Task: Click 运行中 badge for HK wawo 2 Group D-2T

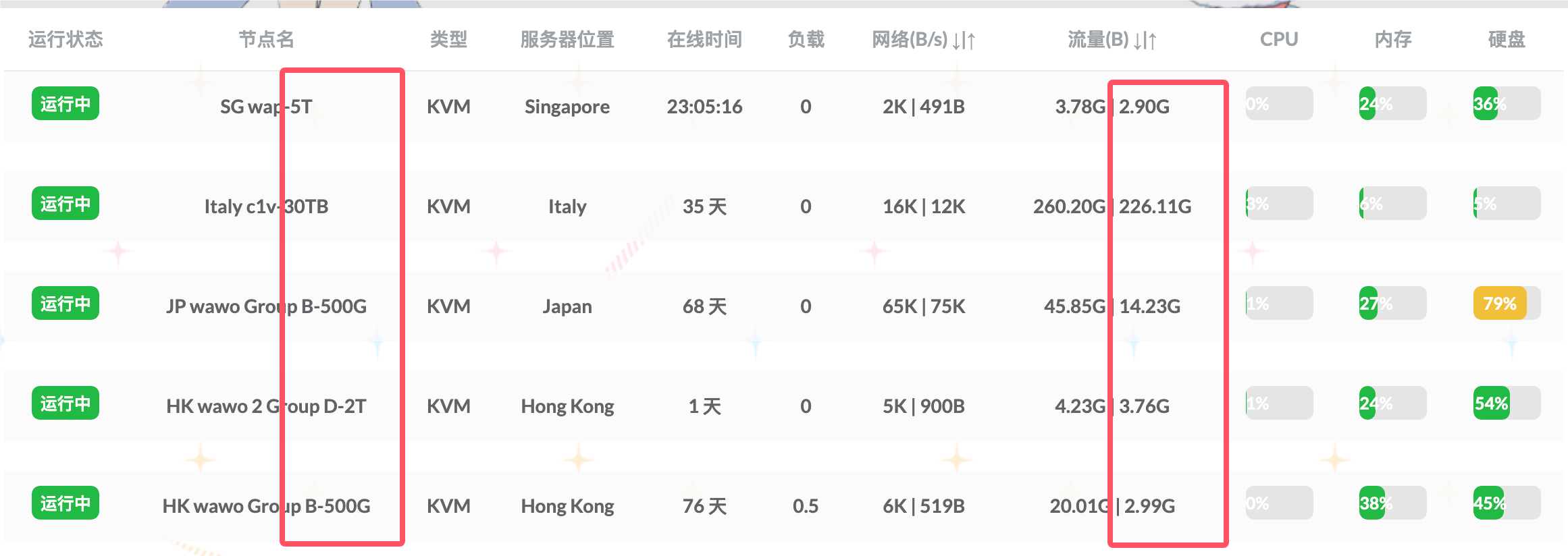Action: coord(65,404)
